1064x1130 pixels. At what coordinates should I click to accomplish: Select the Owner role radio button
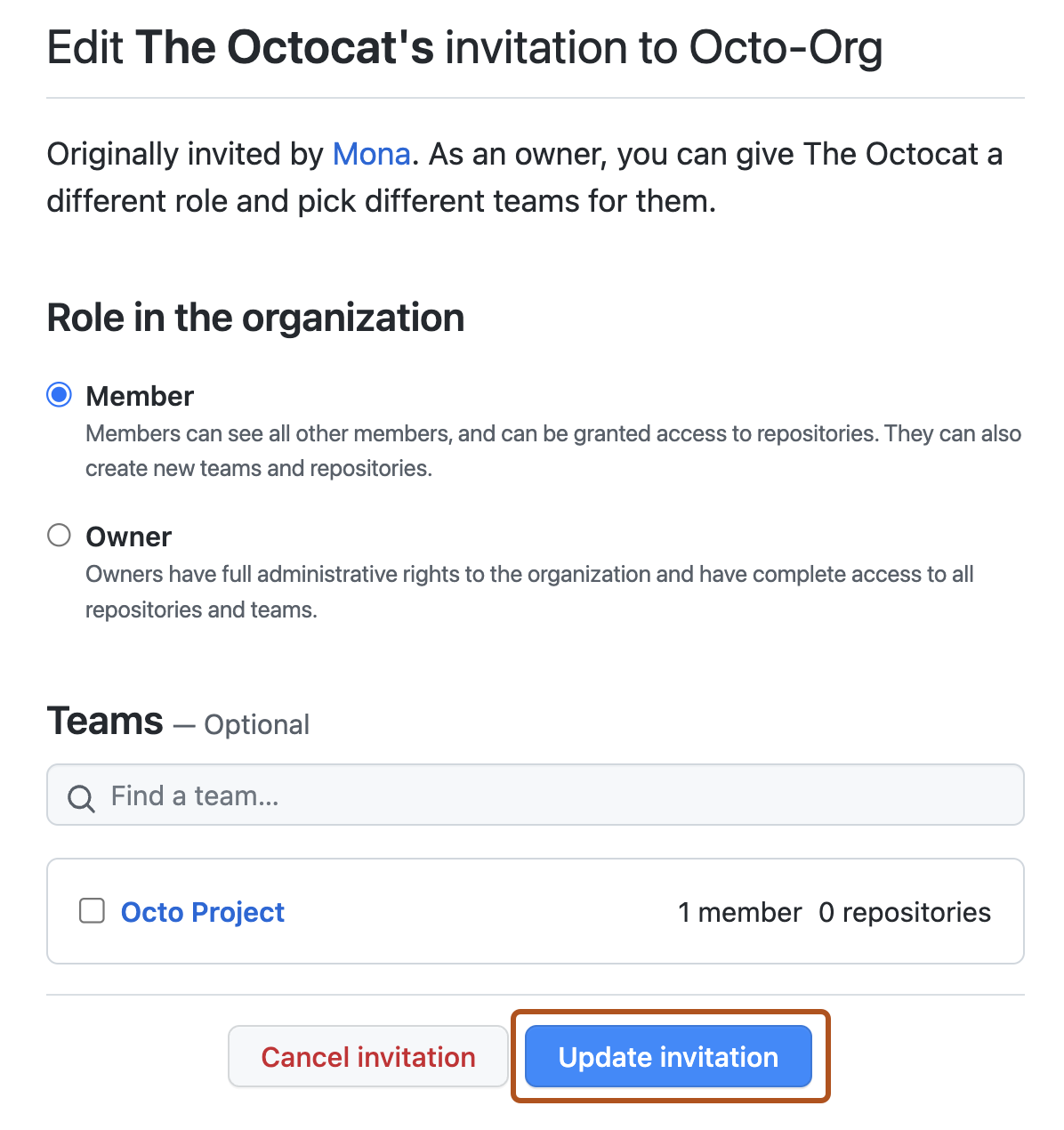(59, 535)
